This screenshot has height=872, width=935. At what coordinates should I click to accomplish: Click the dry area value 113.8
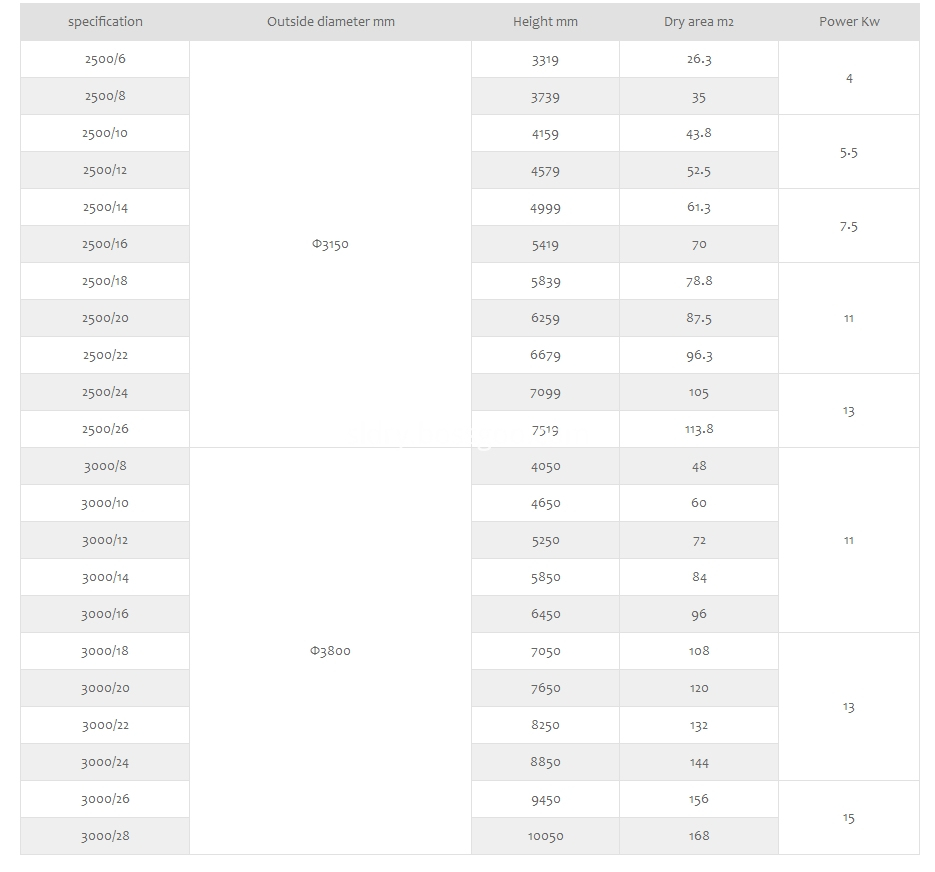(x=699, y=429)
